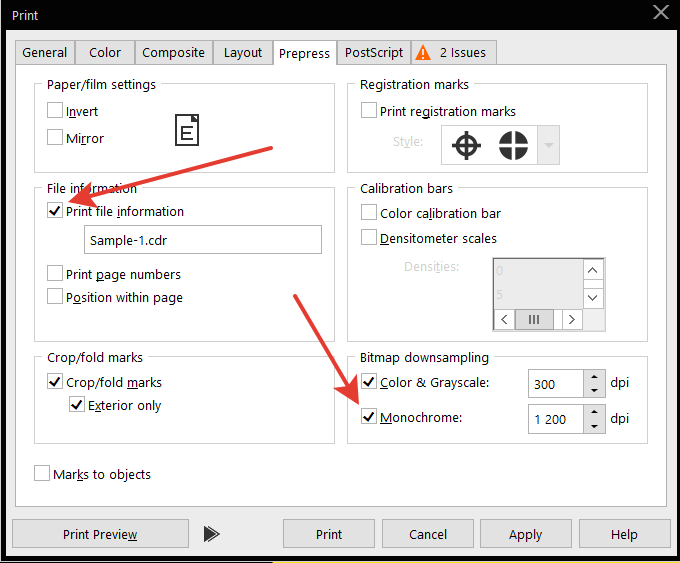Click the Densities horizontal scrollbar thumb

(534, 320)
